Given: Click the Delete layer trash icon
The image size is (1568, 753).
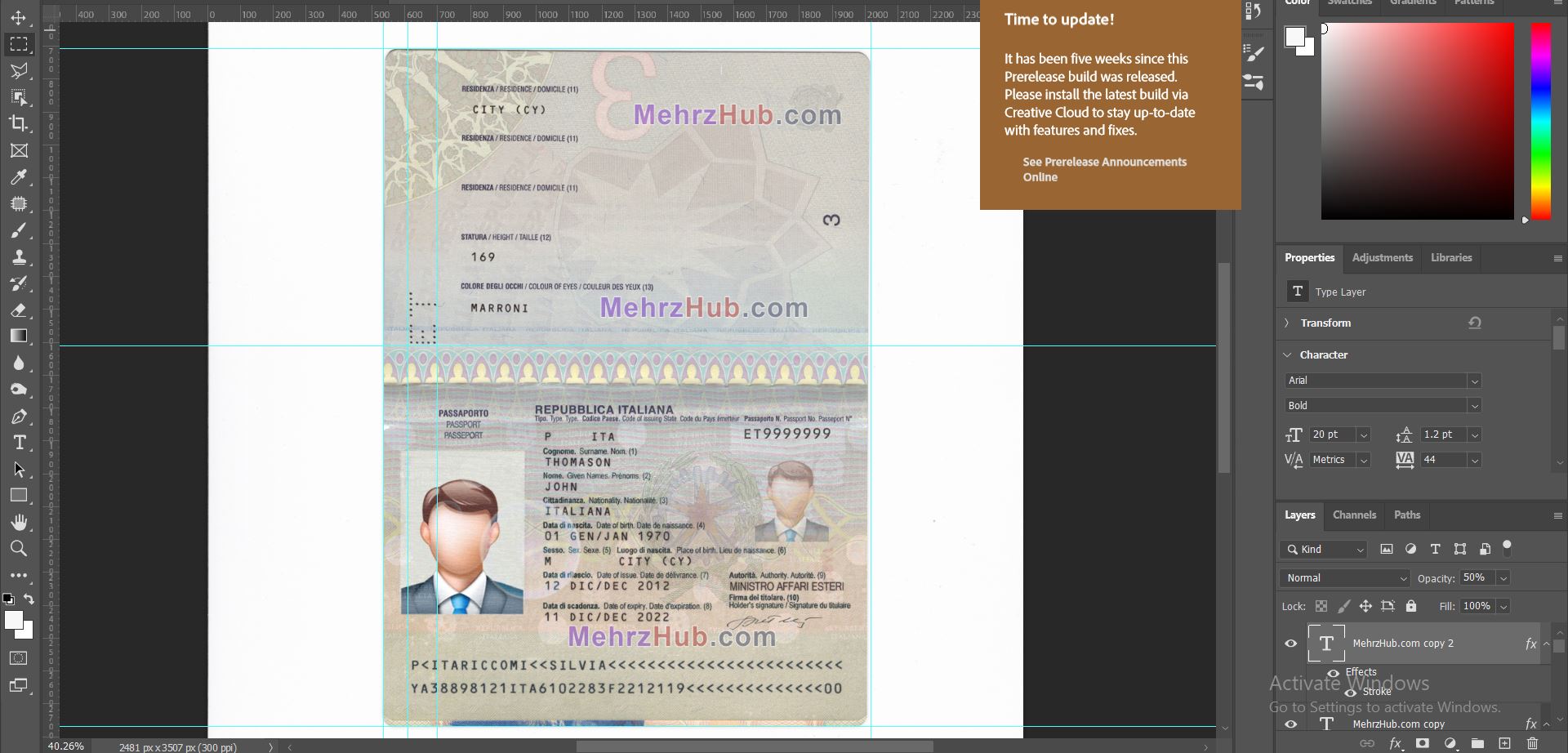Looking at the screenshot, I should 1532,743.
